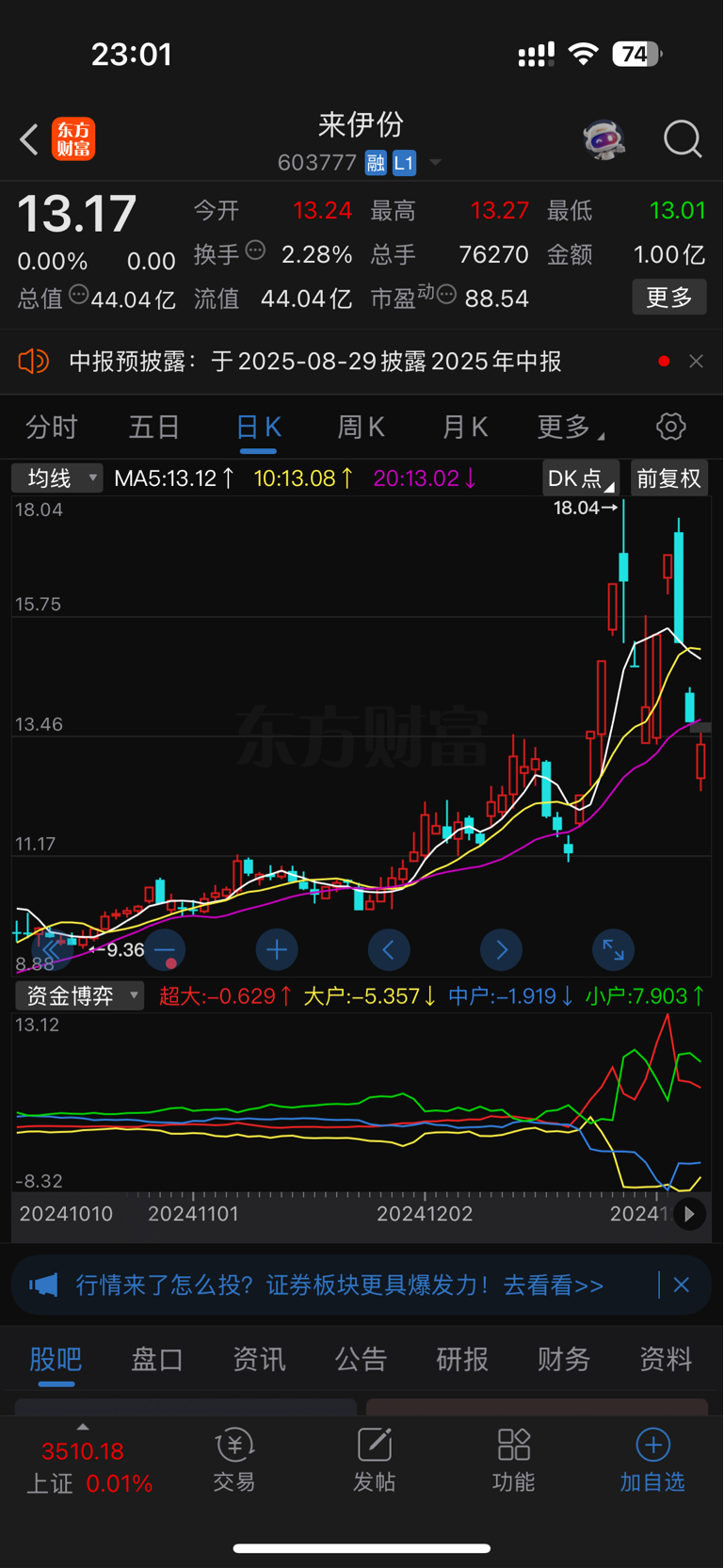
Task: Switch to the 盘口 tab
Action: pos(157,1359)
